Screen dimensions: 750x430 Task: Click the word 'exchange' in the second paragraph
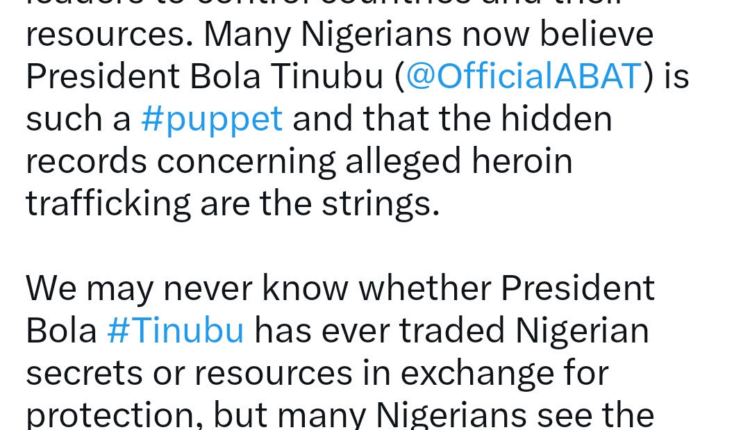coord(477,374)
